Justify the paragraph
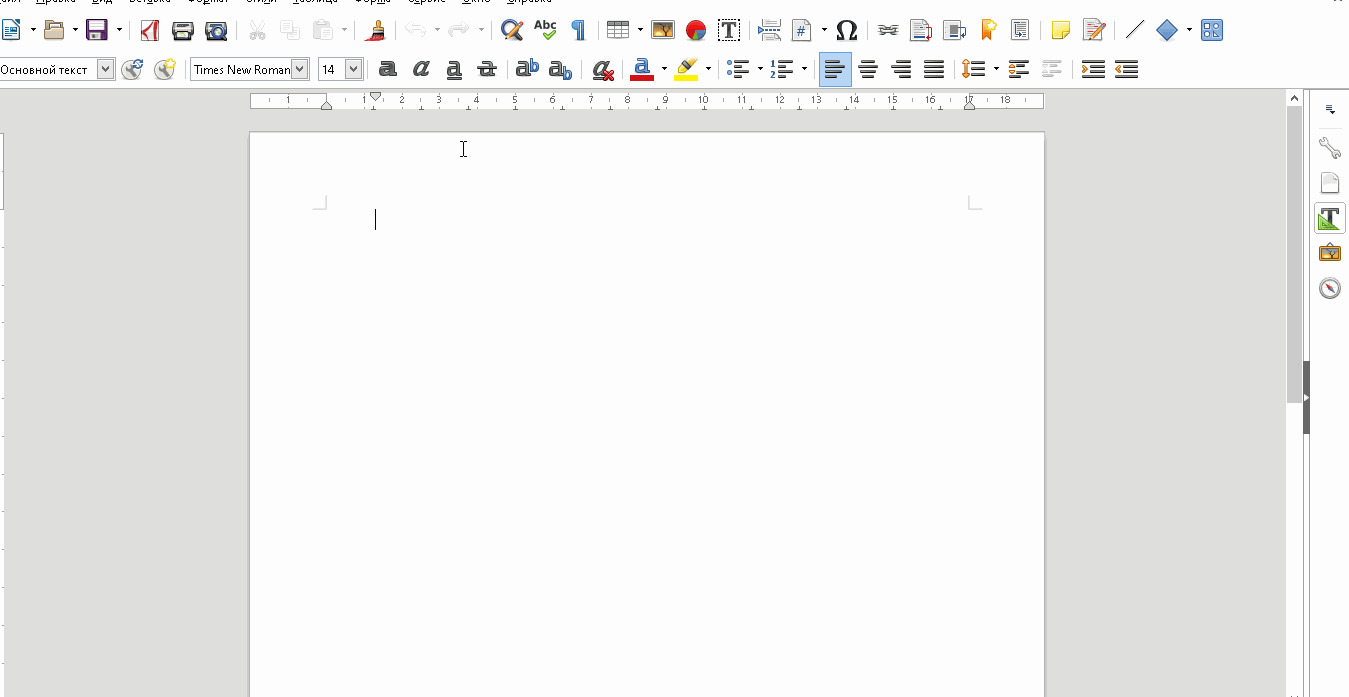Image resolution: width=1349 pixels, height=697 pixels. pyautogui.click(x=934, y=69)
